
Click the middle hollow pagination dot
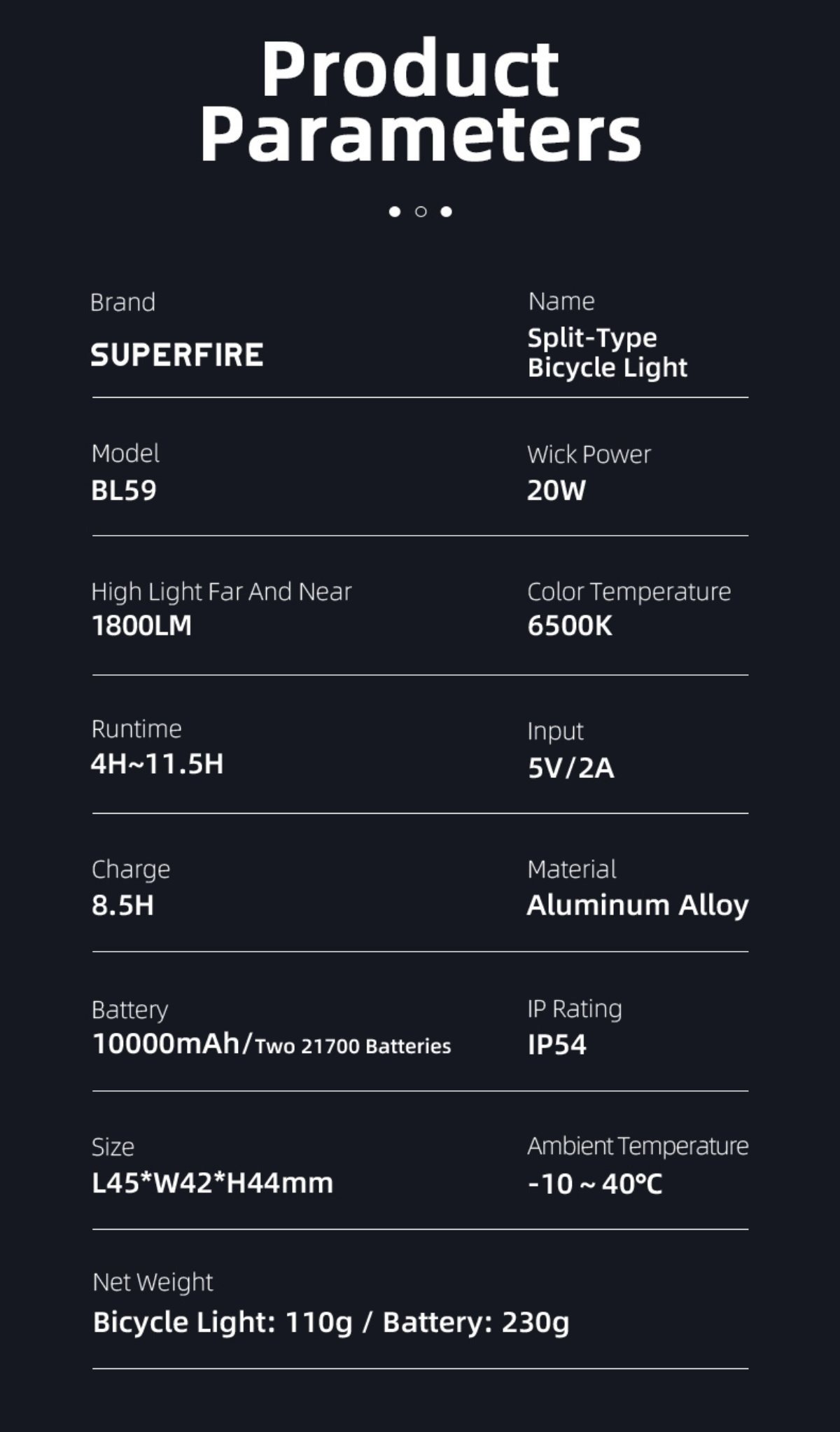421,211
